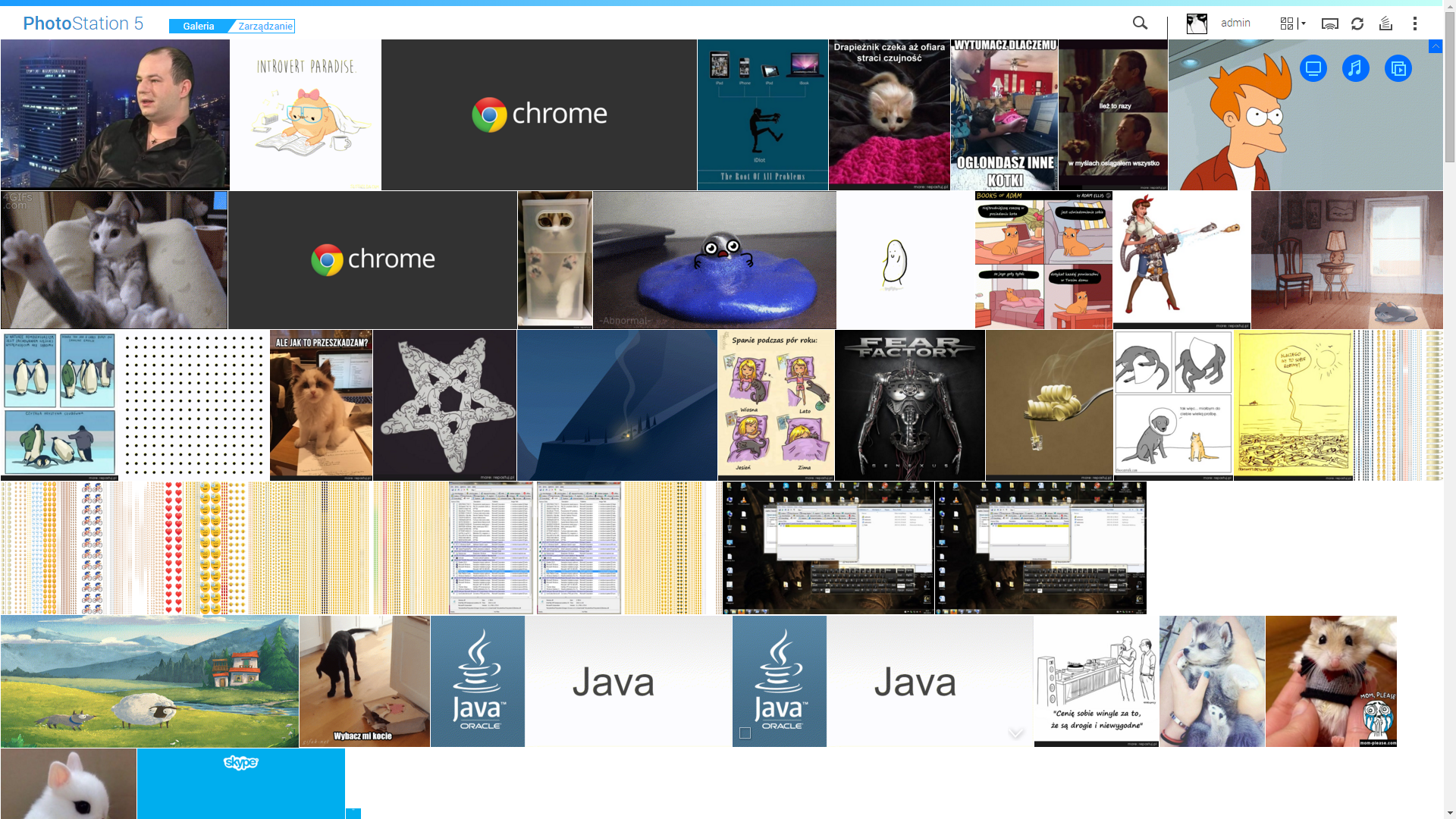Open the Introvert Paradise thumbnail
The height and width of the screenshot is (819, 1456).
306,115
